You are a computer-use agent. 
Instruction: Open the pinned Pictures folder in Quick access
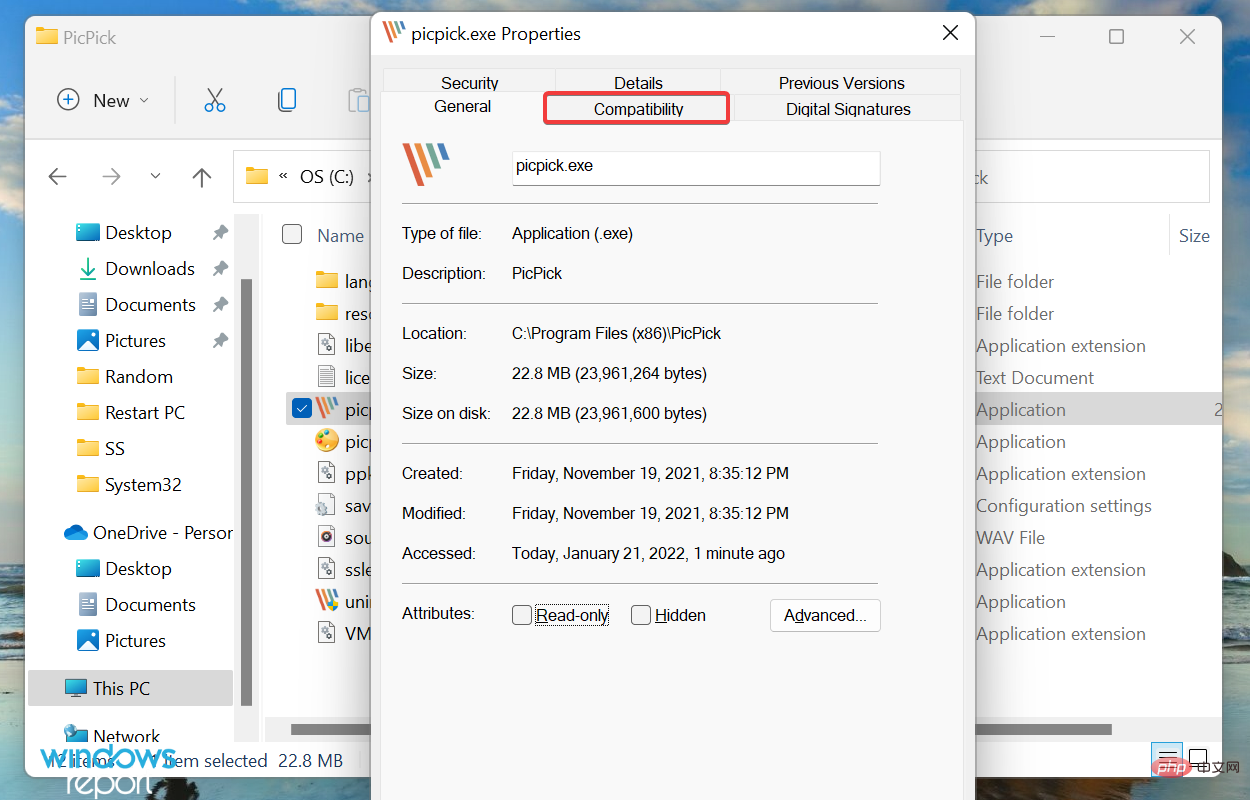[135, 340]
